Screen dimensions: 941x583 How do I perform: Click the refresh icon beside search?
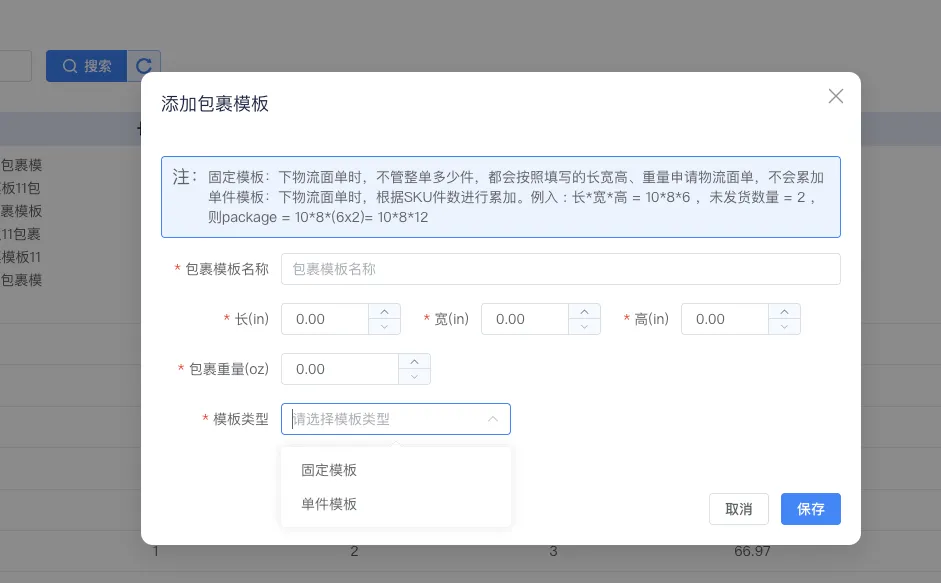tap(144, 66)
